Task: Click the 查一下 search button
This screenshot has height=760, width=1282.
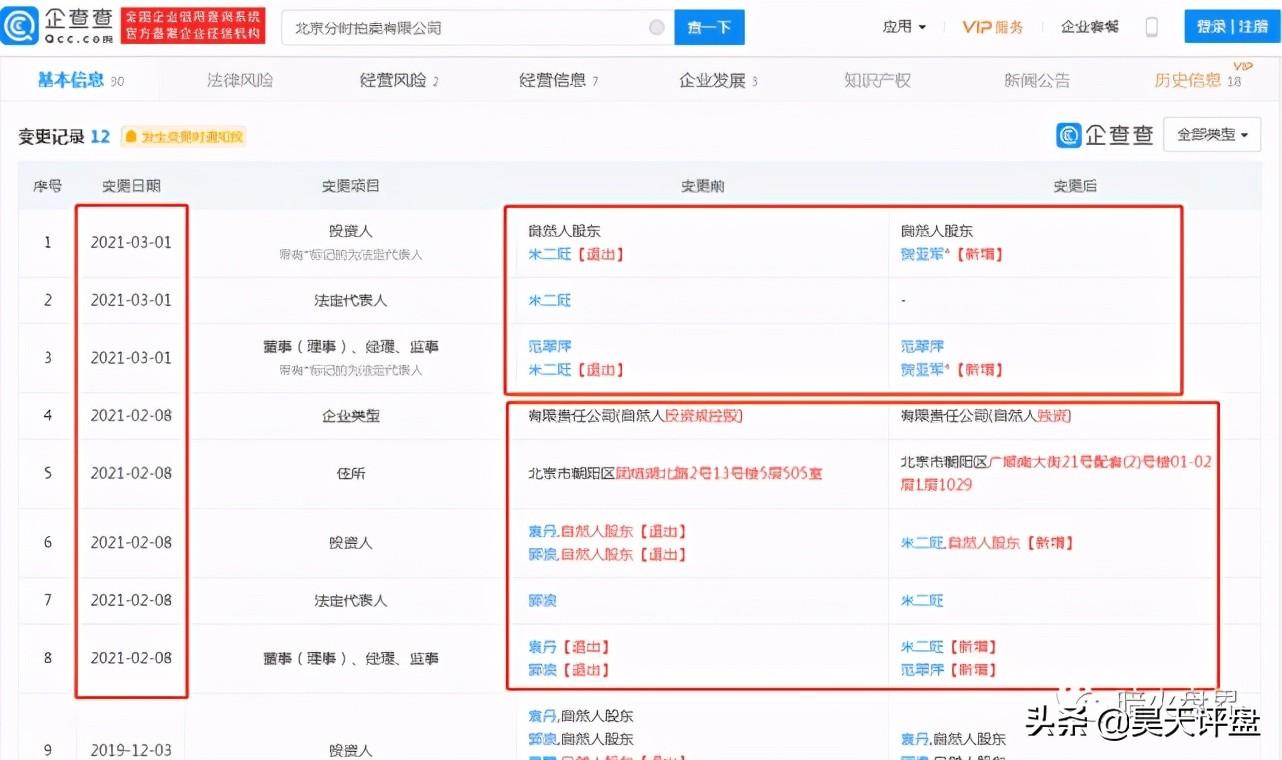Action: [x=709, y=28]
